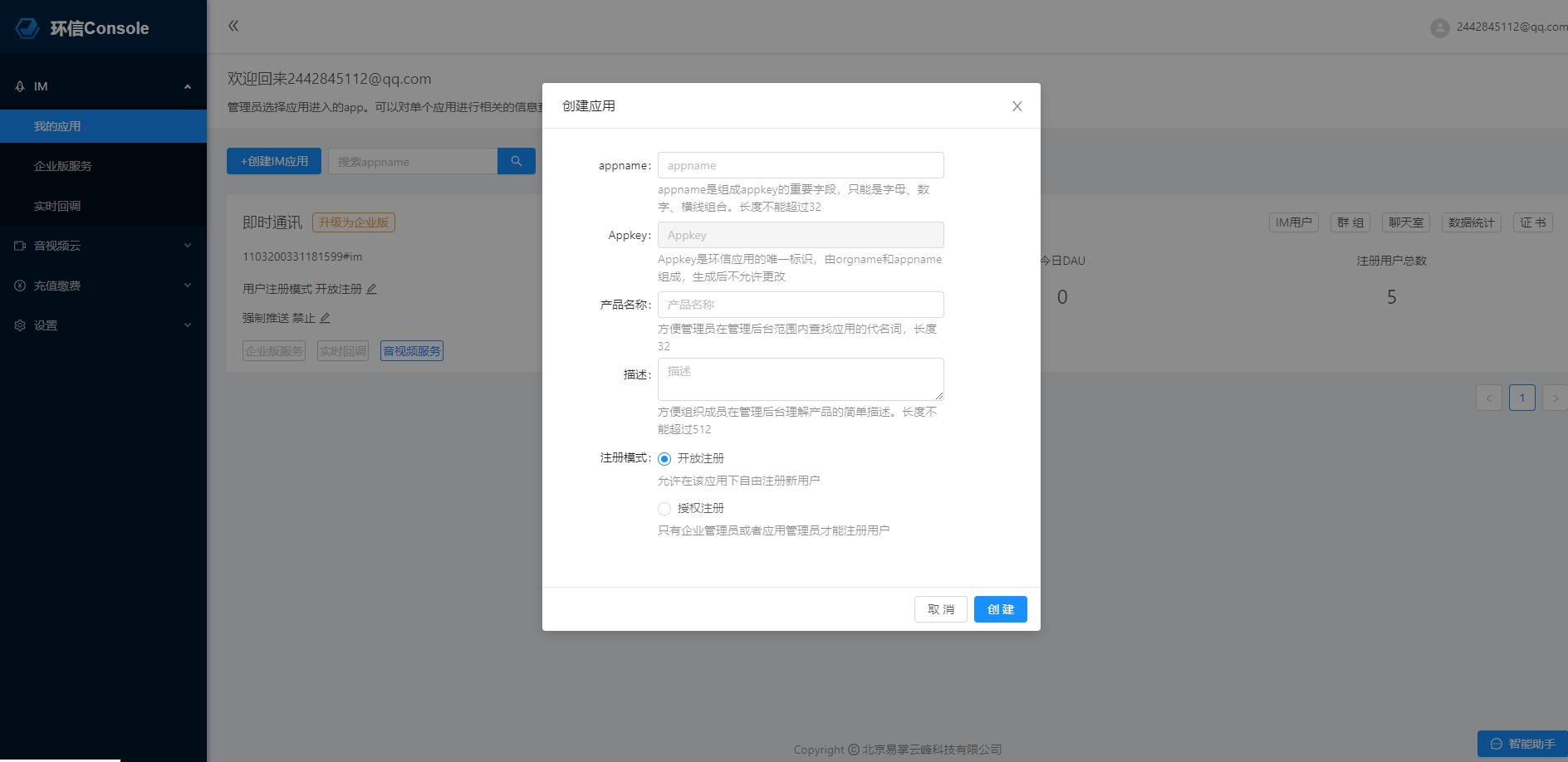Screen dimensions: 1568x762
Task: Expand the 充值缴费 menu chevron
Action: (188, 286)
